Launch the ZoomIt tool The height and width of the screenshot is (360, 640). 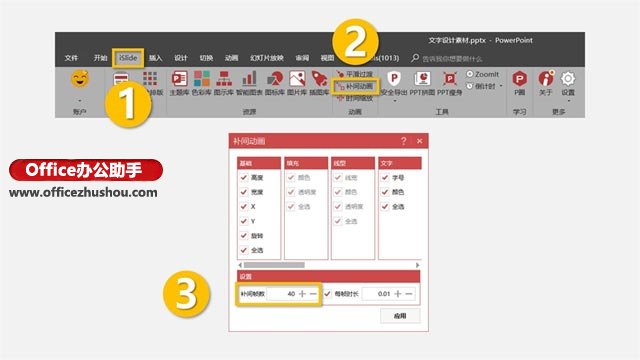(x=482, y=74)
